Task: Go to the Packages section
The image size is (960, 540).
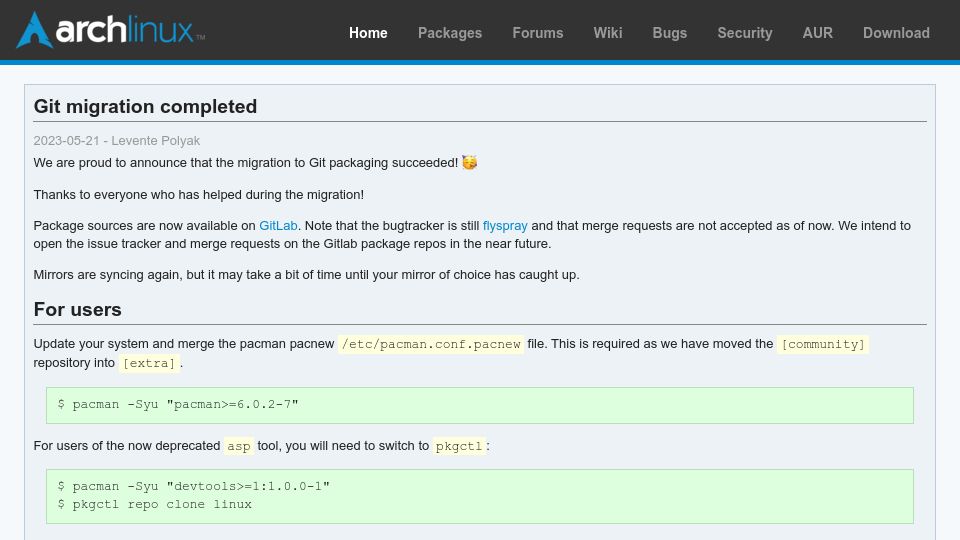Action: click(450, 33)
